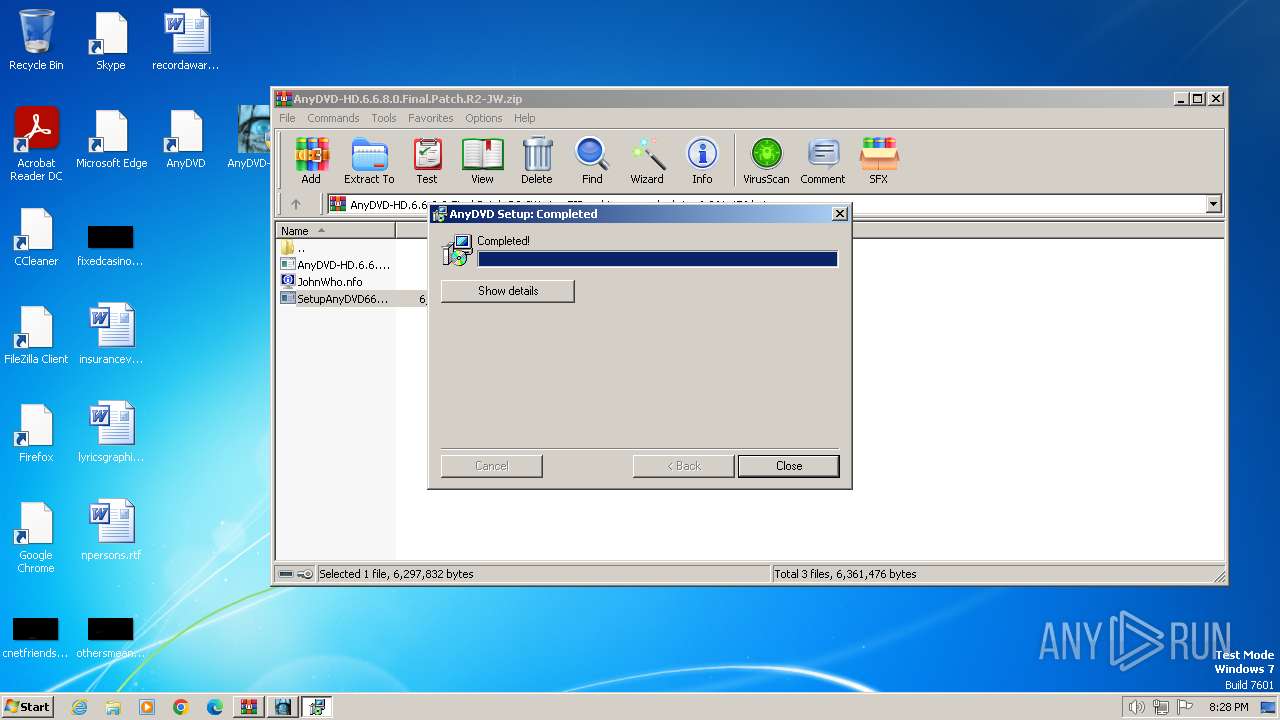
Task: Start VirusScan on the archive
Action: point(766,161)
